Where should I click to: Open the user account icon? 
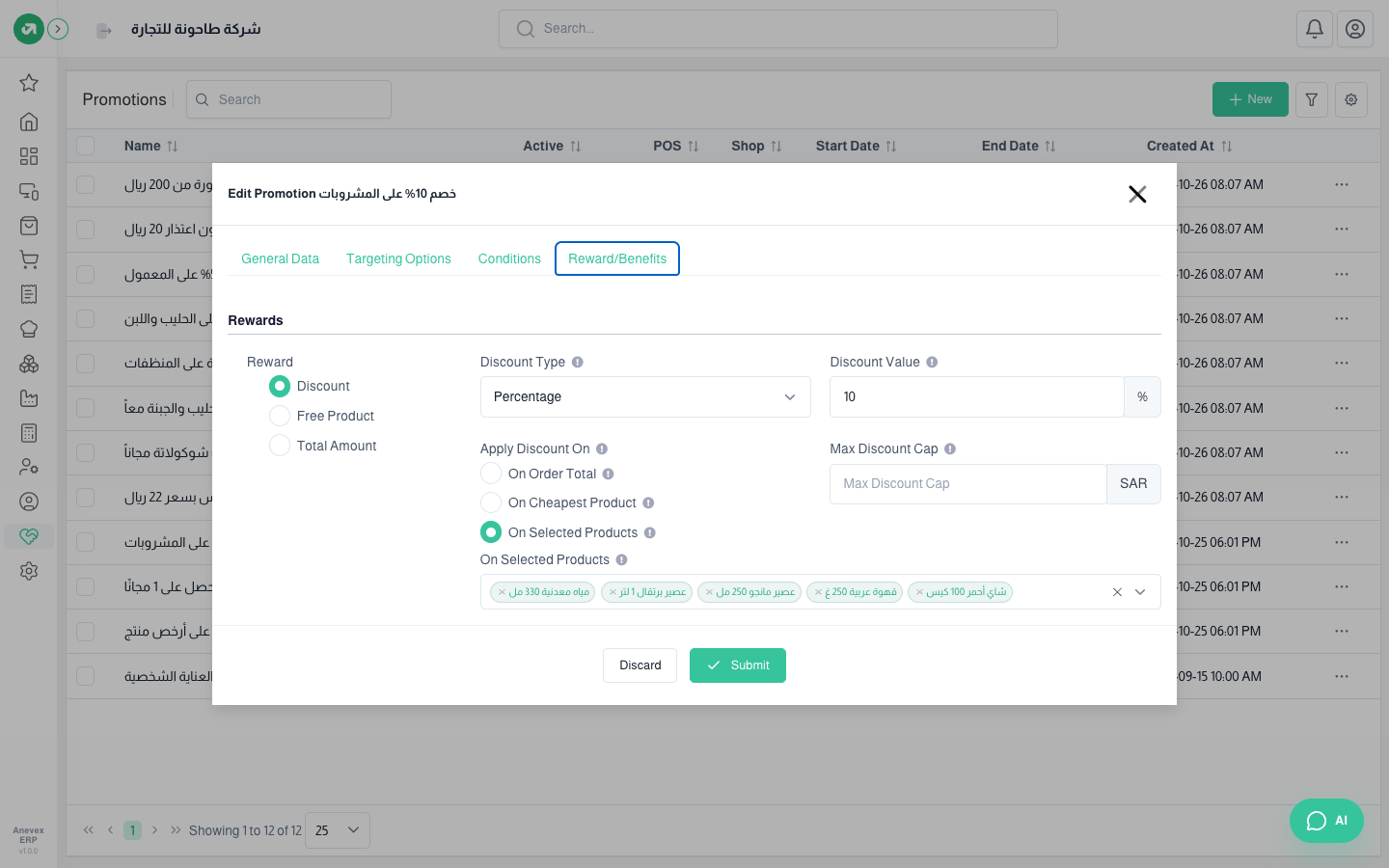pyautogui.click(x=1355, y=29)
